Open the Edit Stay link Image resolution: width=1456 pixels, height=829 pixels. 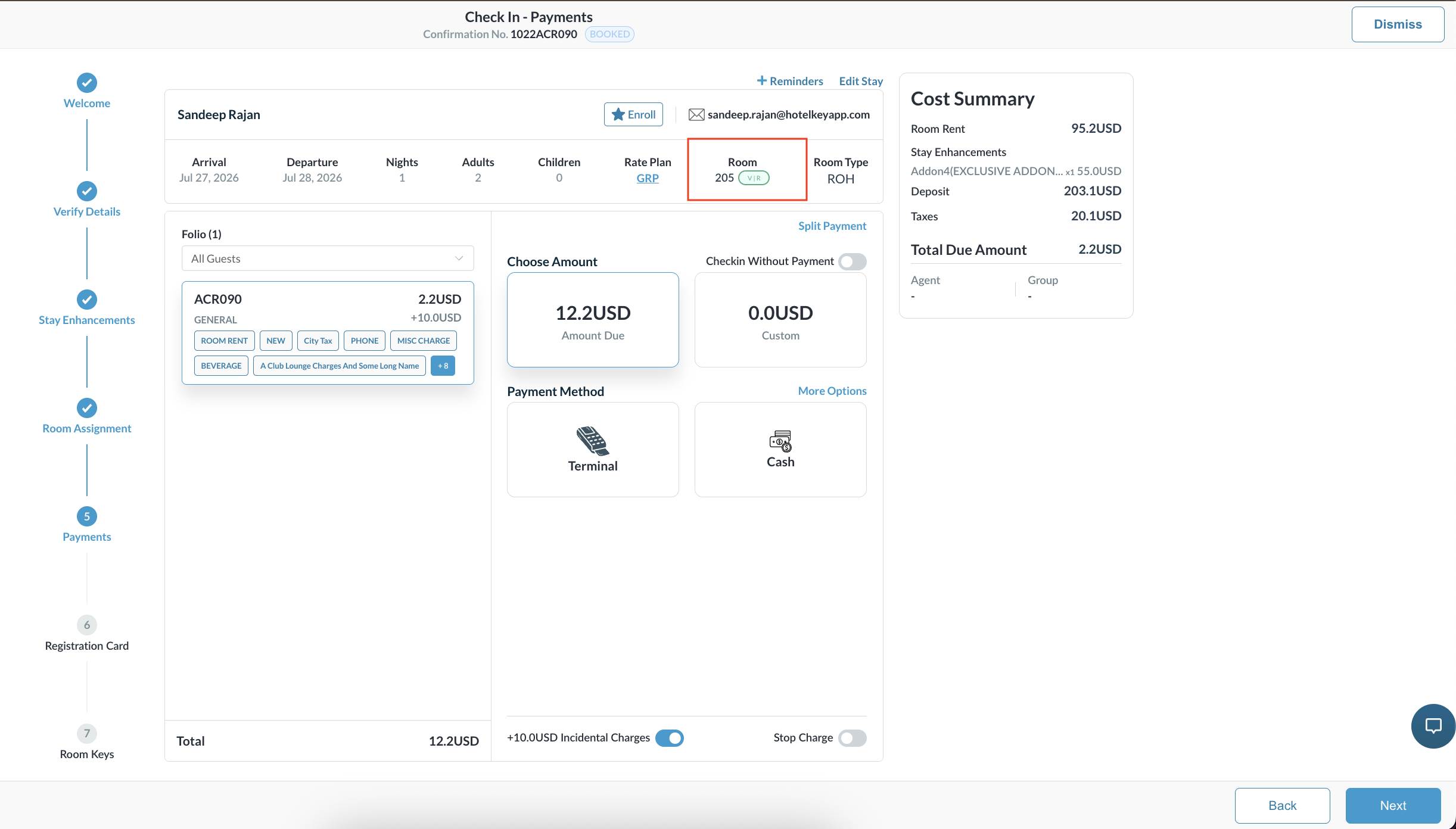pyautogui.click(x=861, y=81)
